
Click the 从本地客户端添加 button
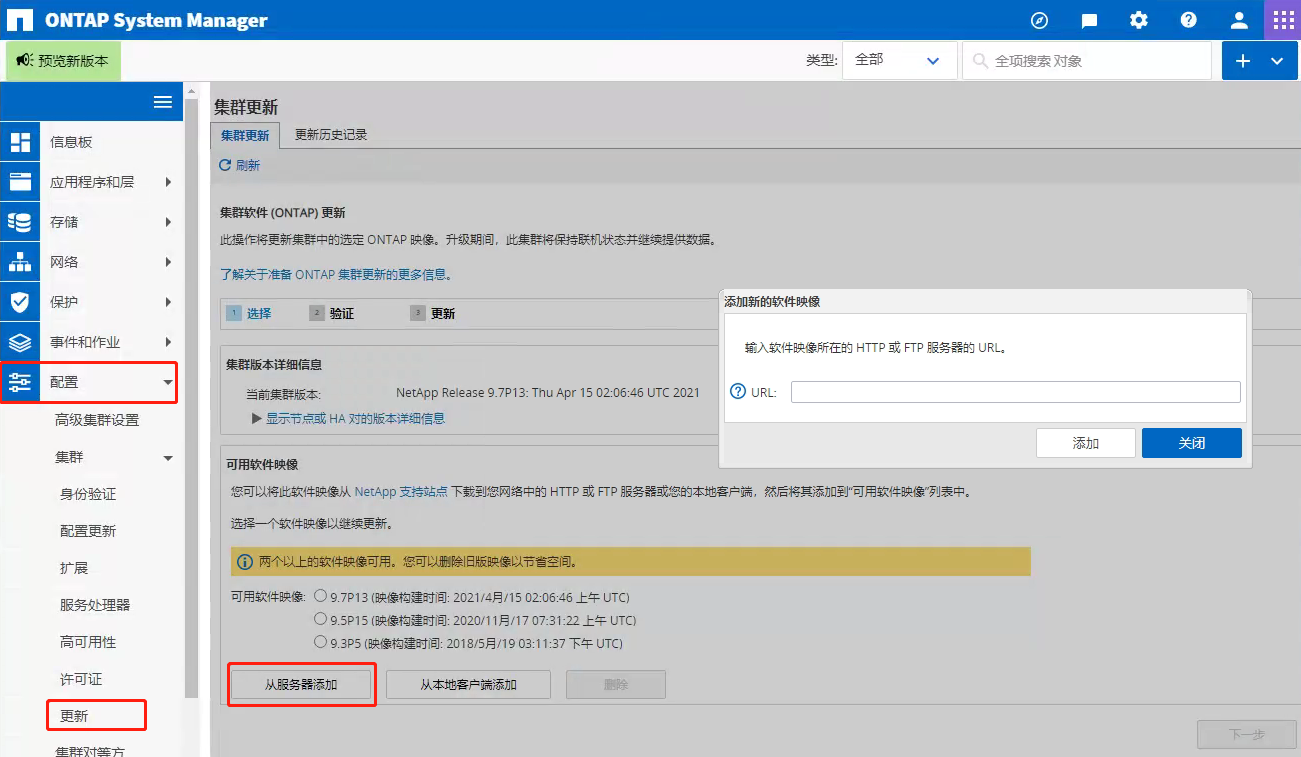click(x=468, y=684)
